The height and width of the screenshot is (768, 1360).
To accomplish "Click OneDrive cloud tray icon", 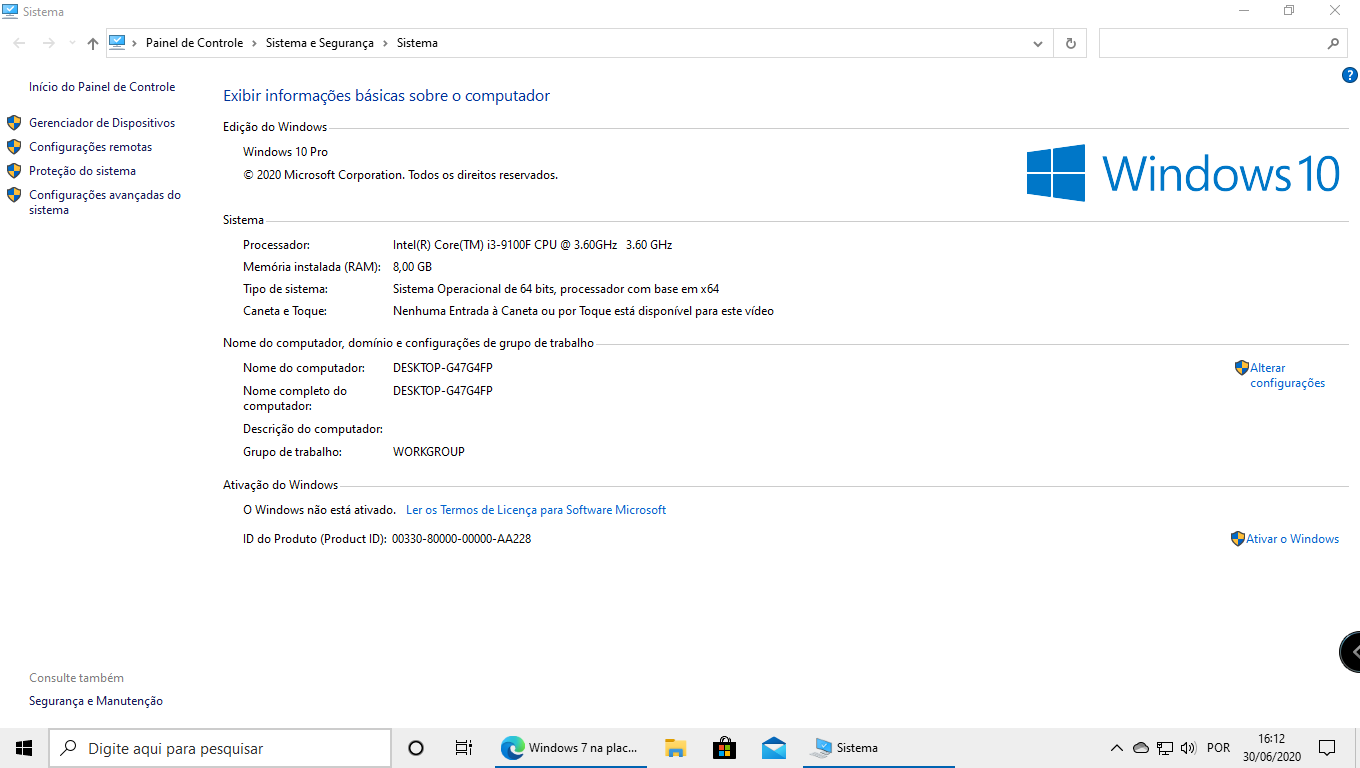I will pyautogui.click(x=1141, y=748).
